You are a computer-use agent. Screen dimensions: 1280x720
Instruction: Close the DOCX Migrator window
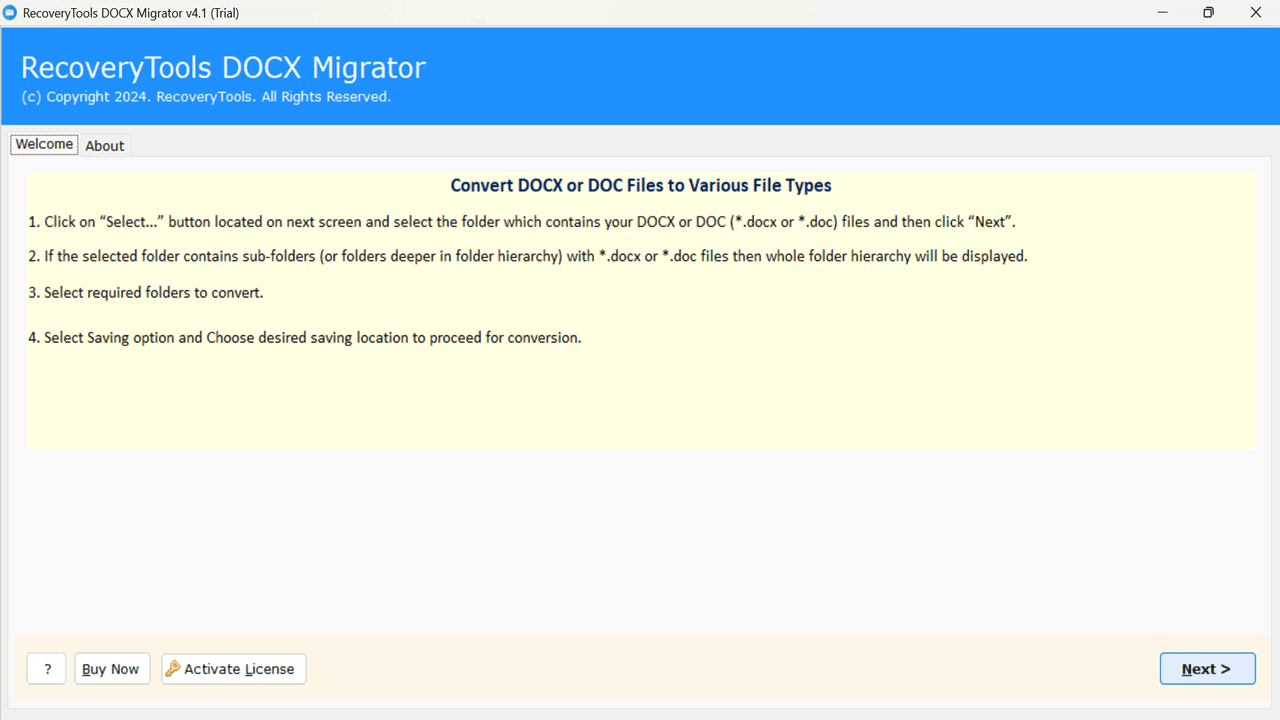(x=1256, y=13)
